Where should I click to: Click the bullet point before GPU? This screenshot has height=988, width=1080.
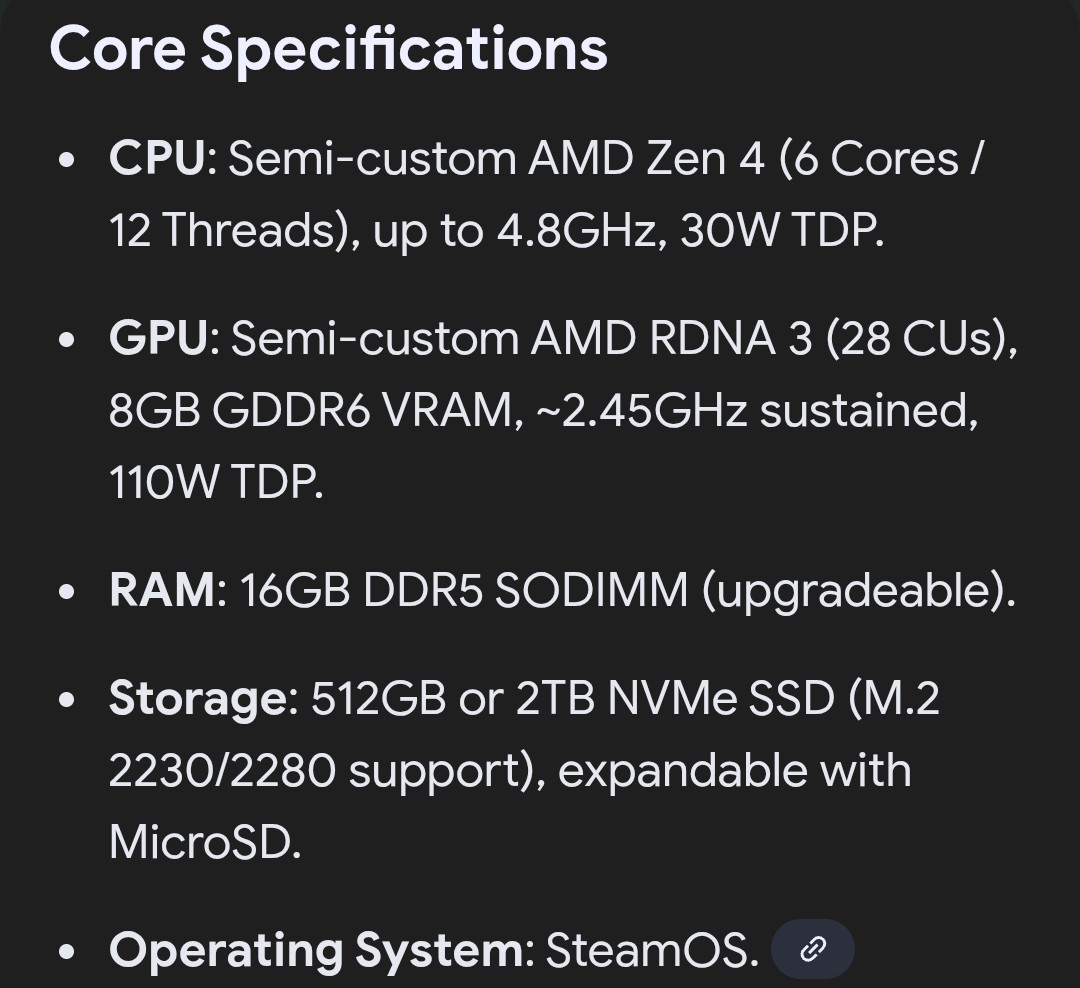point(67,340)
